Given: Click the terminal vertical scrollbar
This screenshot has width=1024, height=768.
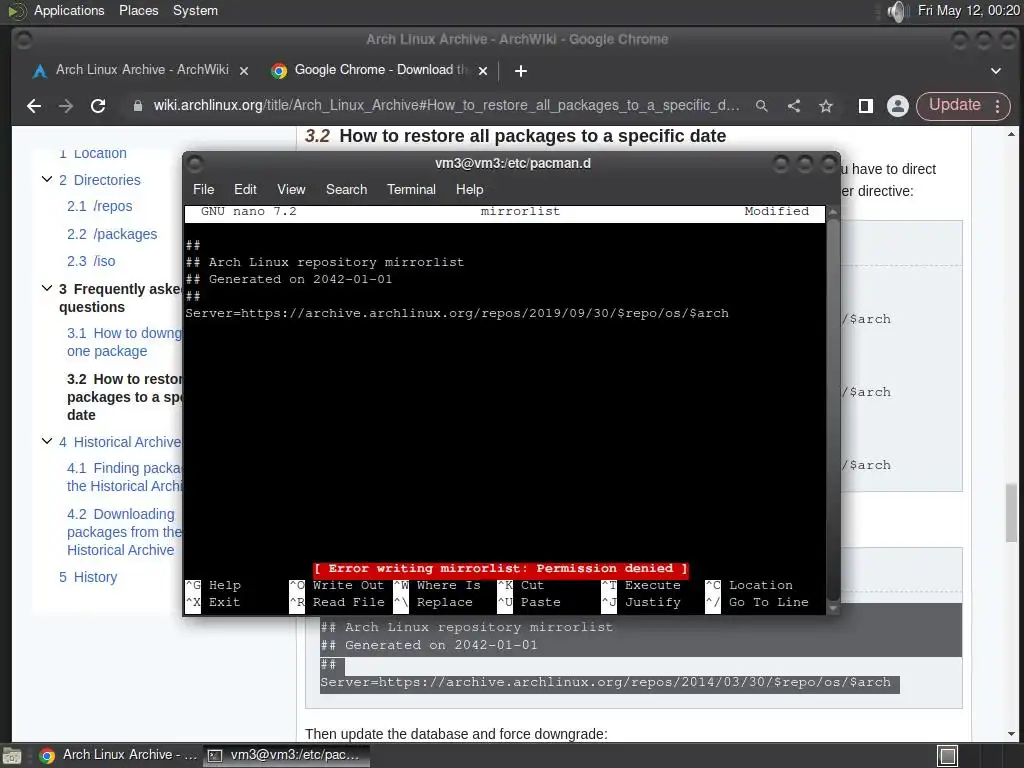Looking at the screenshot, I should (833, 410).
